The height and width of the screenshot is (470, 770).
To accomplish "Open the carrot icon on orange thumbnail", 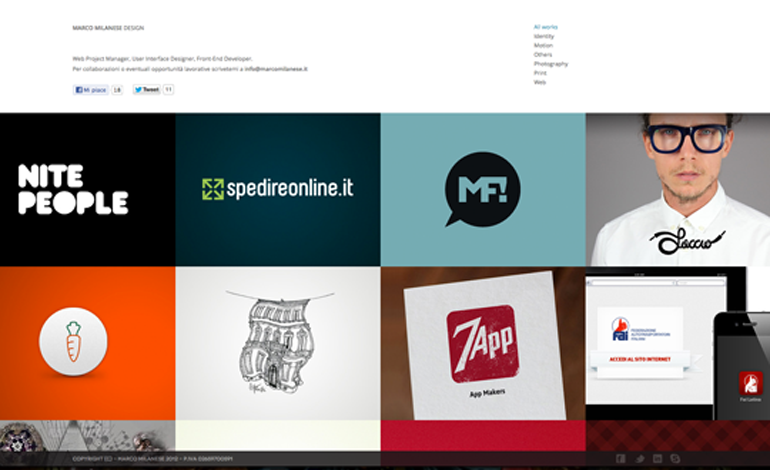I will 87,343.
